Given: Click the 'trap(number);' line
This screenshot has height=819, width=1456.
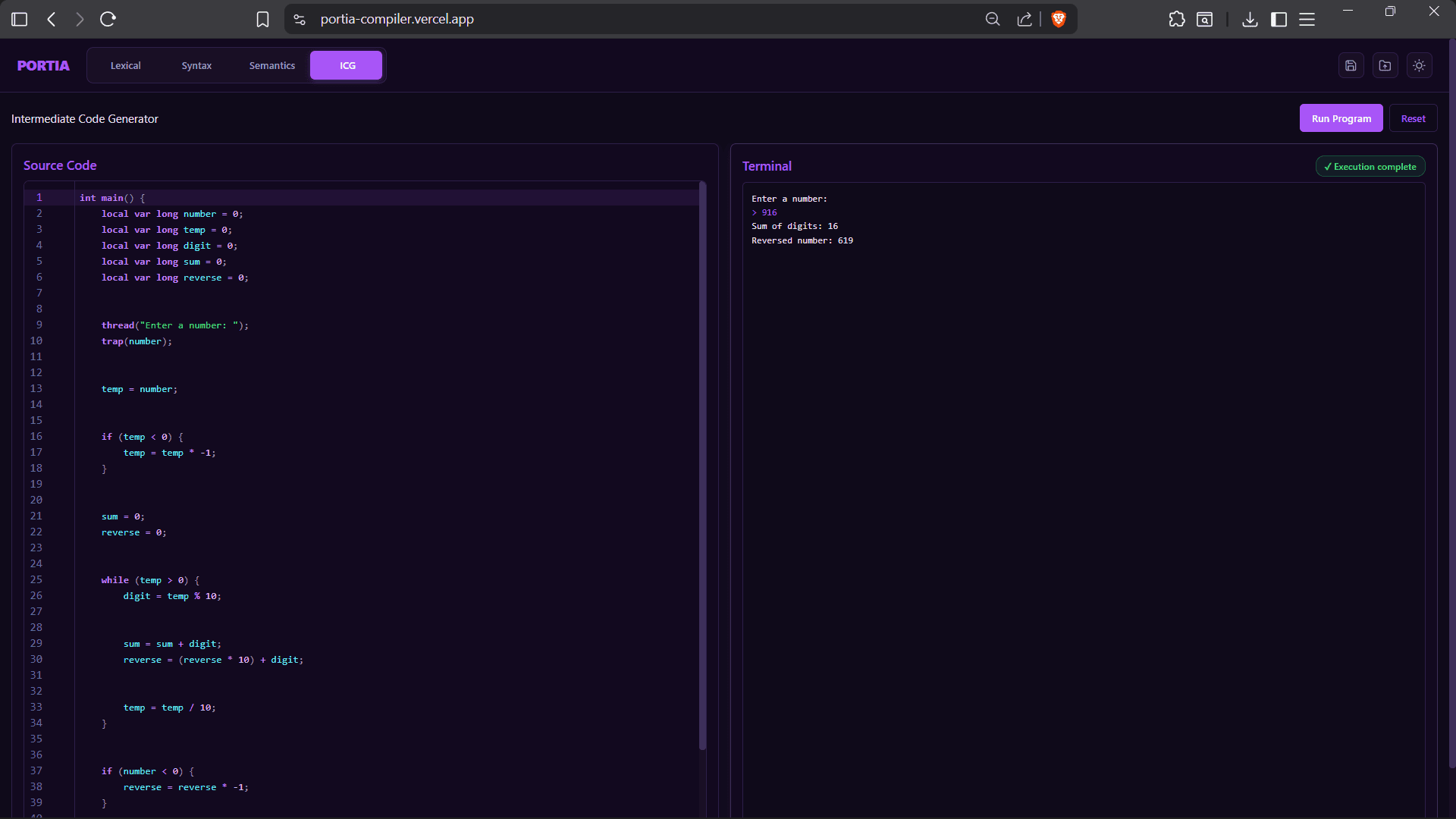Looking at the screenshot, I should [x=136, y=341].
